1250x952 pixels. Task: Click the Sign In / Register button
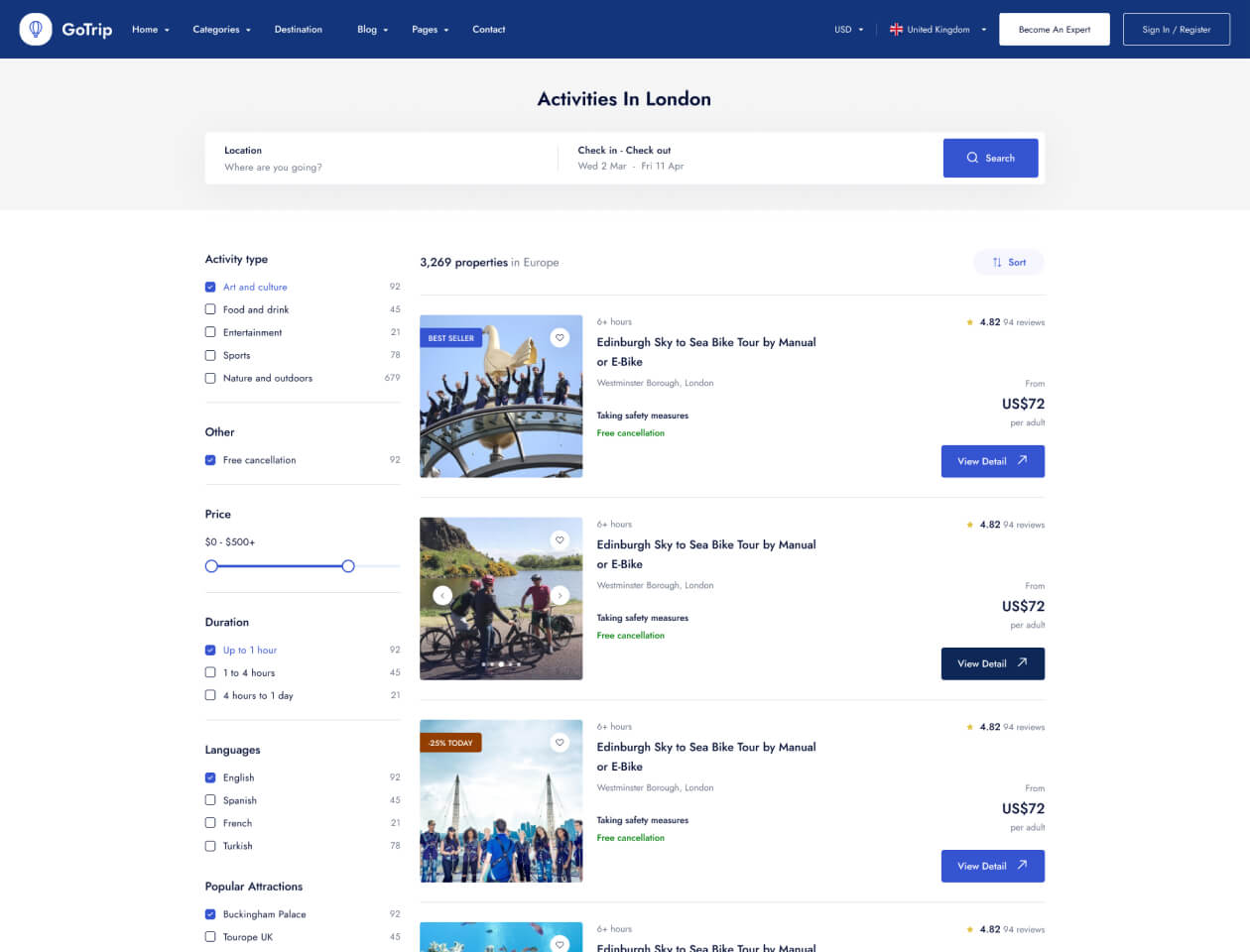coord(1176,30)
